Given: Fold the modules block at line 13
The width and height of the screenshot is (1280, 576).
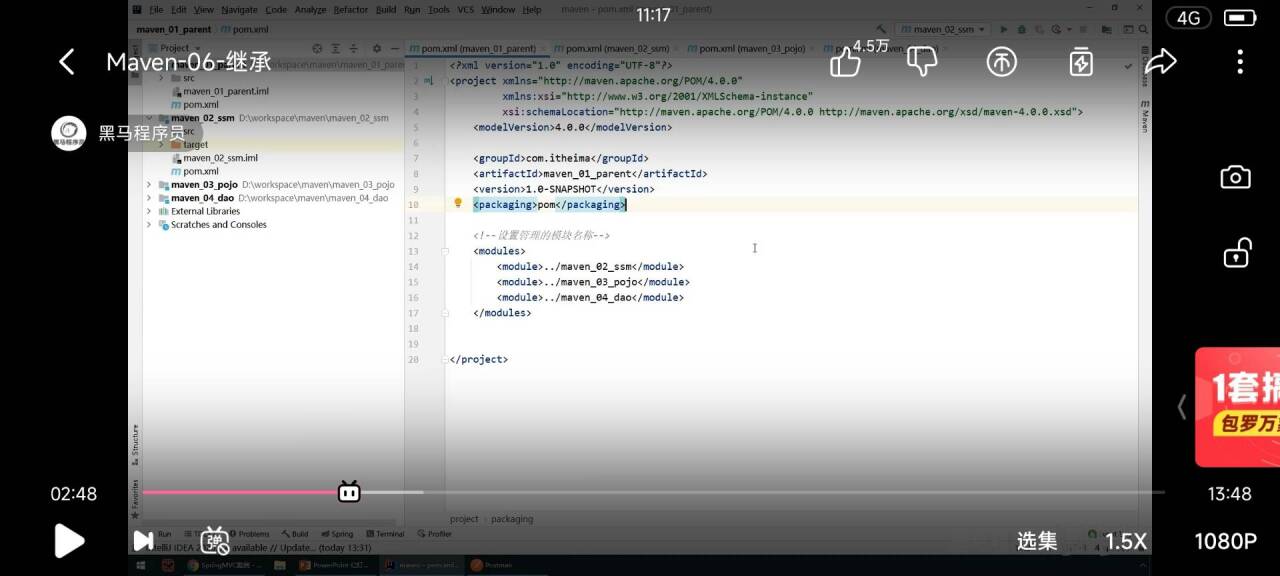Looking at the screenshot, I should [x=445, y=251].
